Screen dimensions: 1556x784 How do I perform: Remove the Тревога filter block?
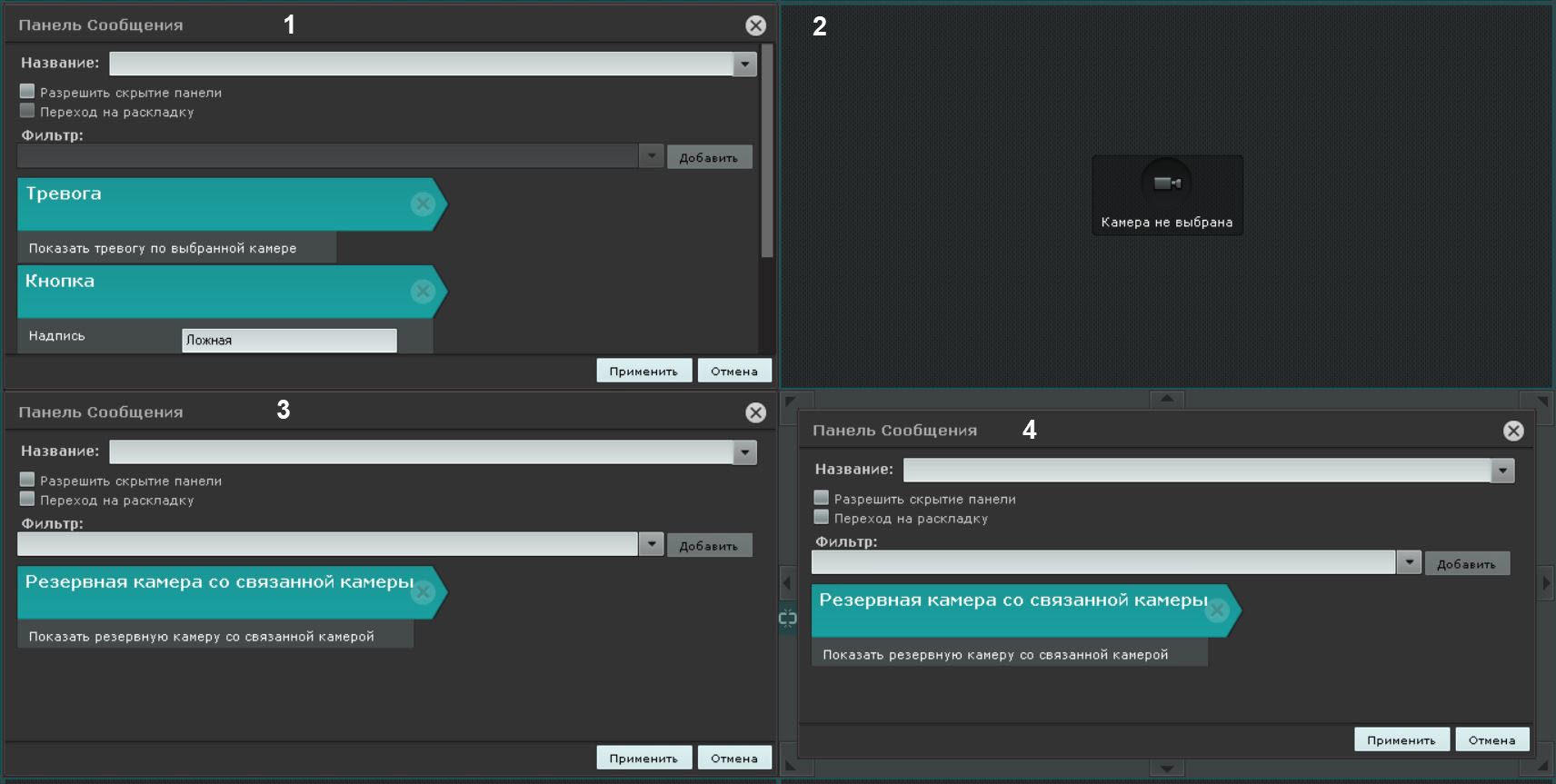pos(423,204)
